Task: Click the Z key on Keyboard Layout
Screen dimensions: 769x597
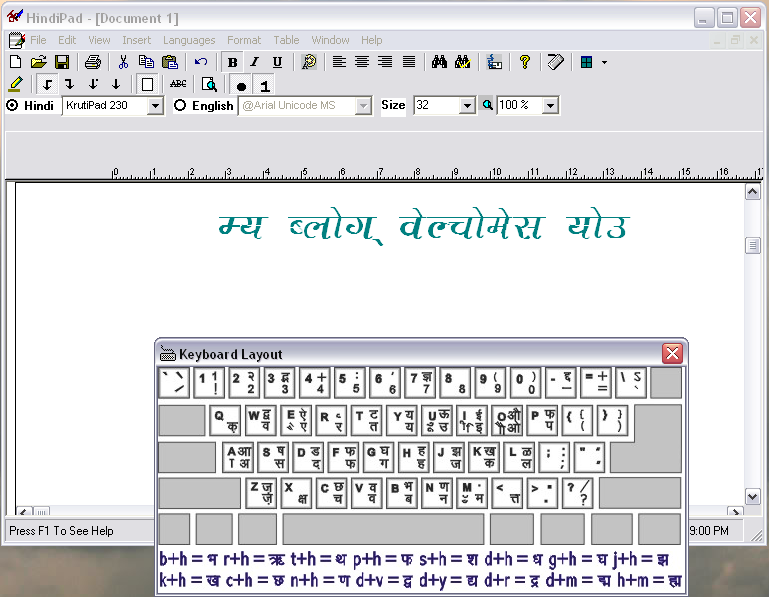Action: click(x=261, y=493)
